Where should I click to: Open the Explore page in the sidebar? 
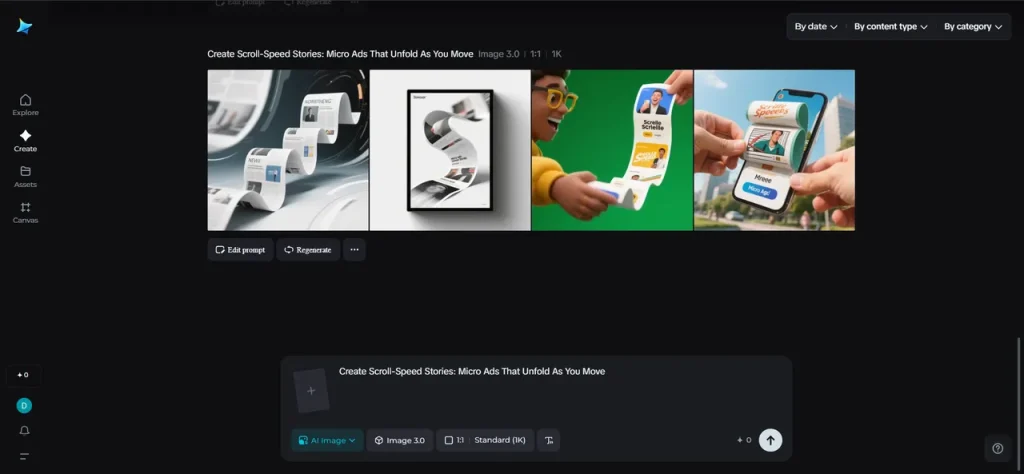(25, 104)
